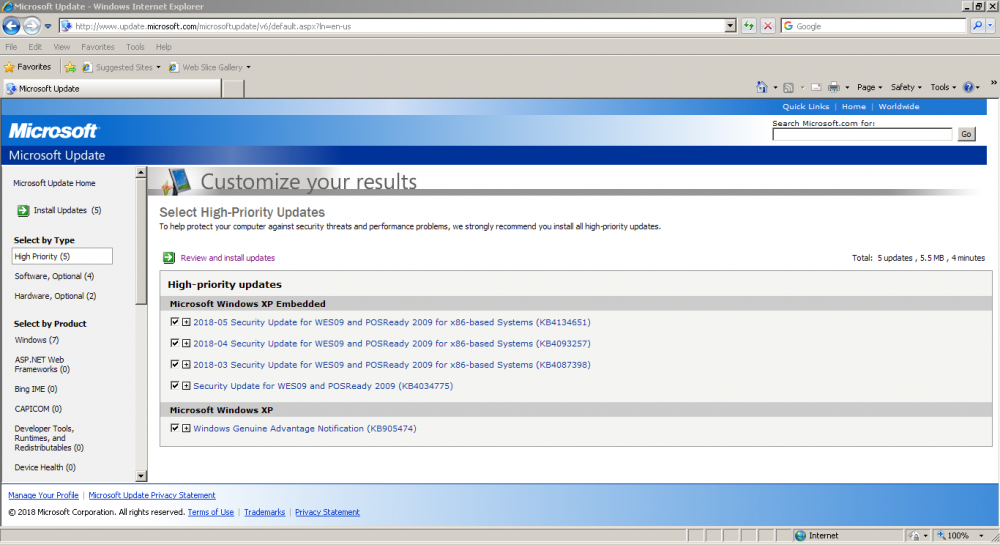Viewport: 1000px width, 545px height.
Task: Click the Go search button
Action: [966, 134]
